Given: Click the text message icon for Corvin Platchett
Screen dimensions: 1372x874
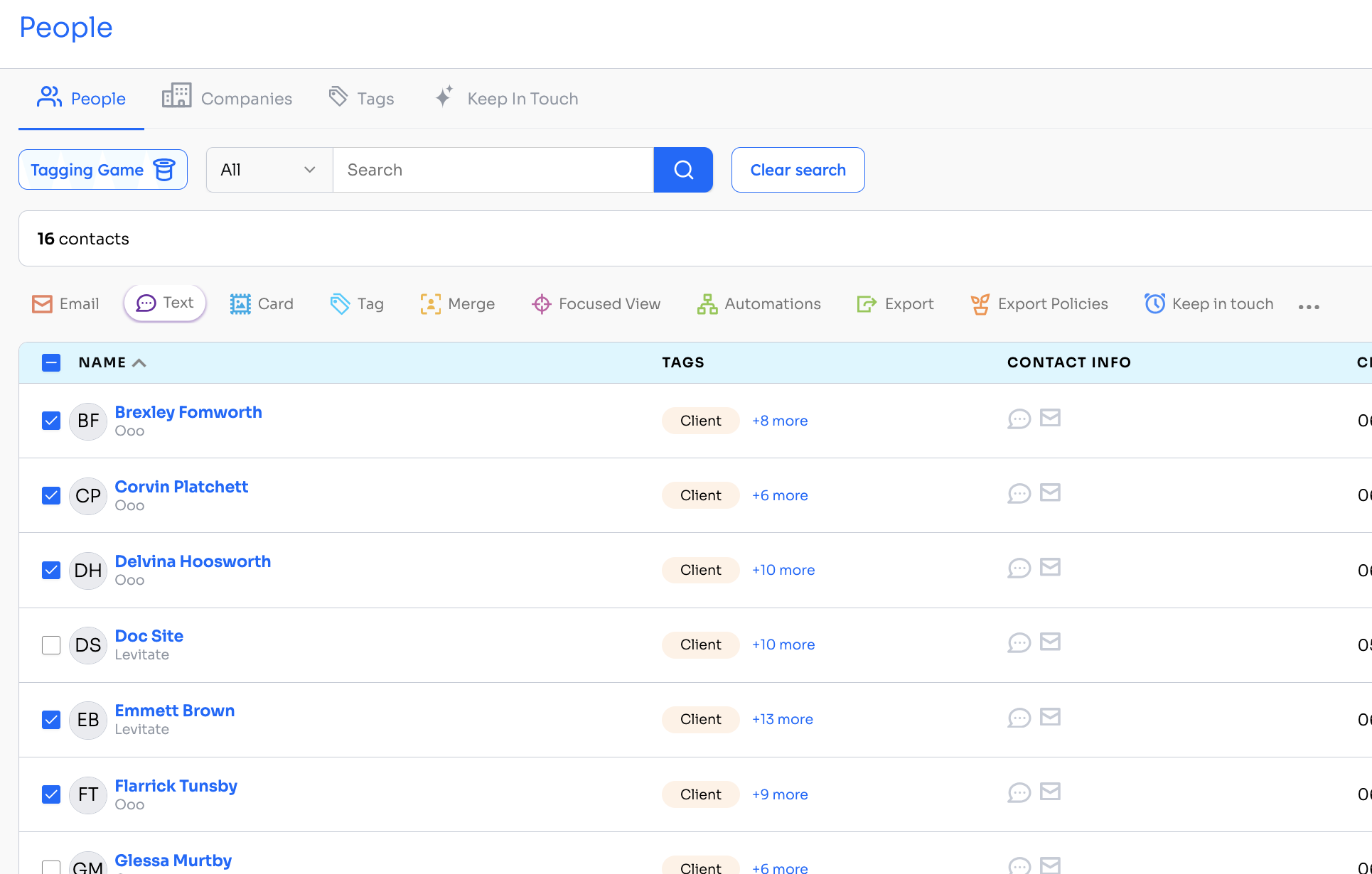Looking at the screenshot, I should click(x=1019, y=494).
